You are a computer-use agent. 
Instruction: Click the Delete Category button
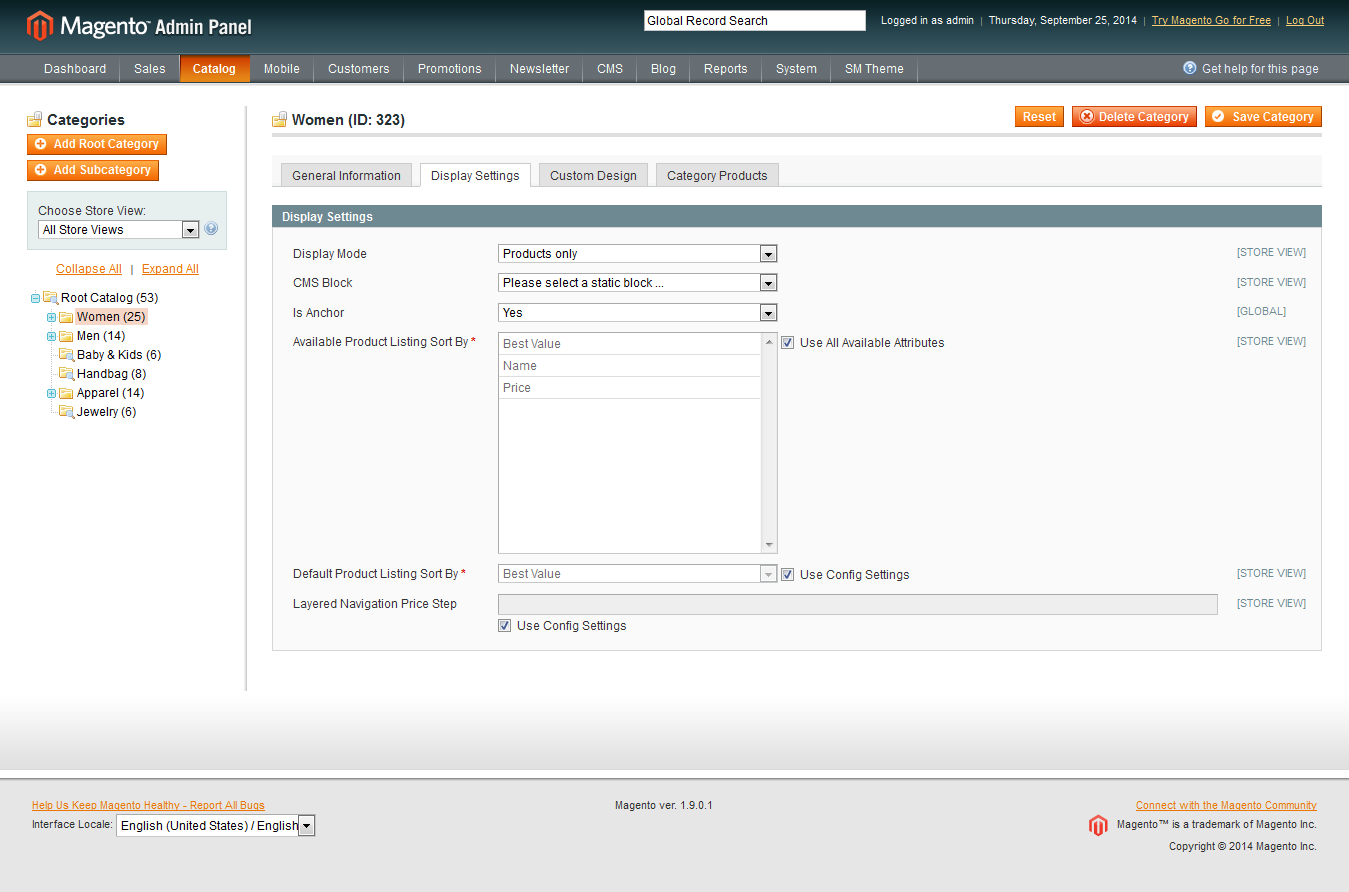point(1134,117)
